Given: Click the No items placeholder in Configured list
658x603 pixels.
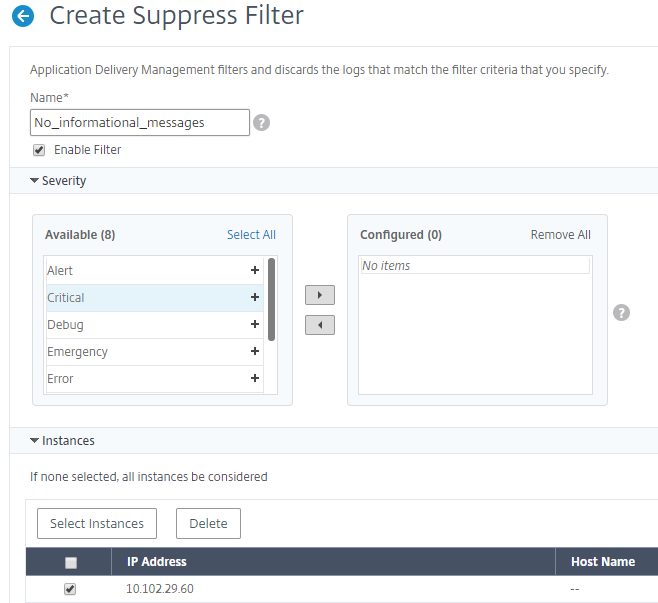Looking at the screenshot, I should pyautogui.click(x=475, y=266).
